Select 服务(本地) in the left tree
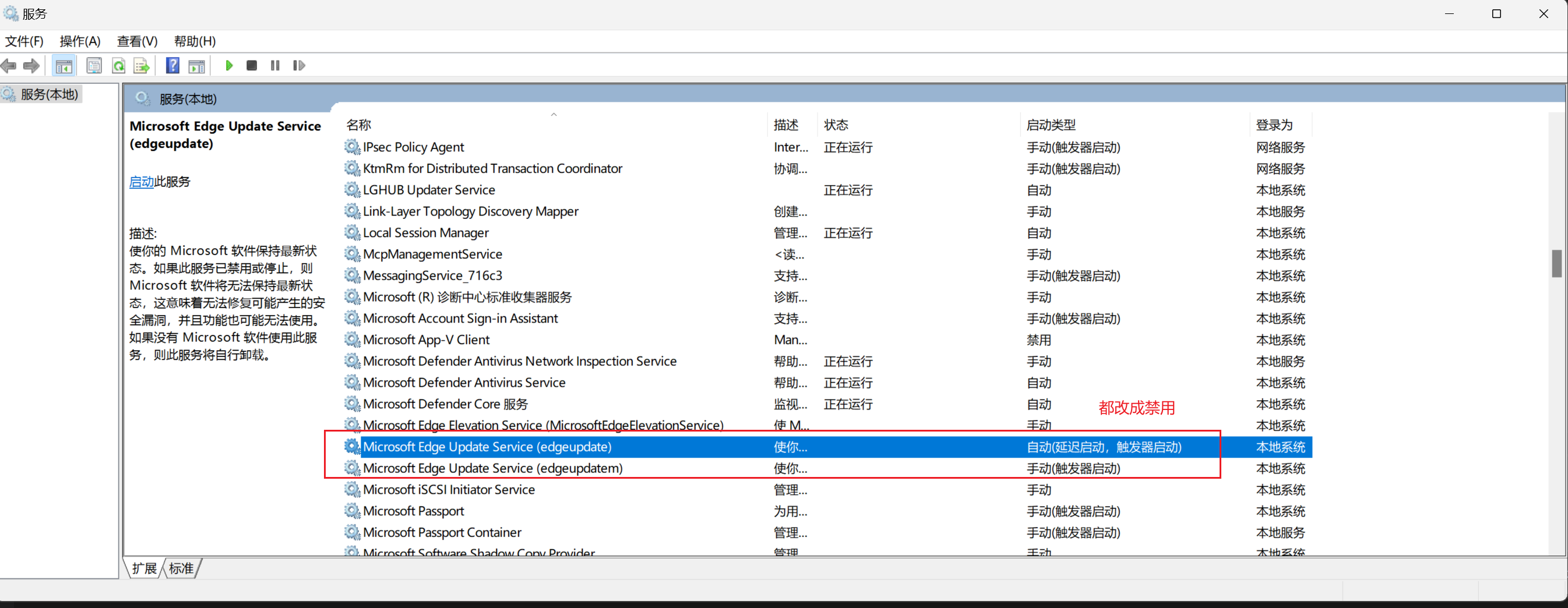This screenshot has width=1568, height=608. 49,94
